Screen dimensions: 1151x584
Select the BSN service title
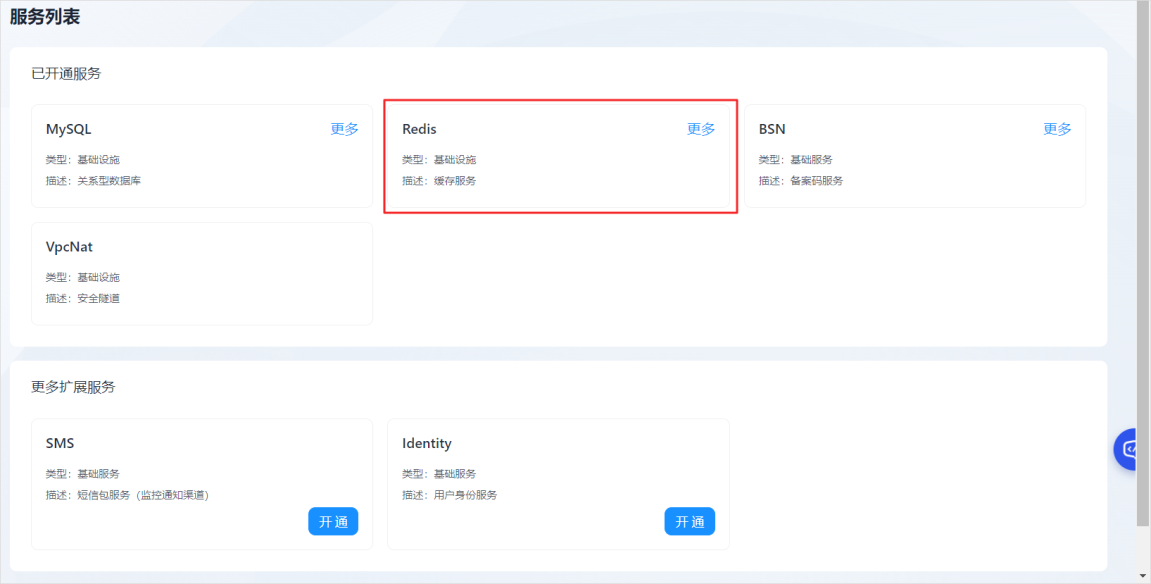point(772,129)
